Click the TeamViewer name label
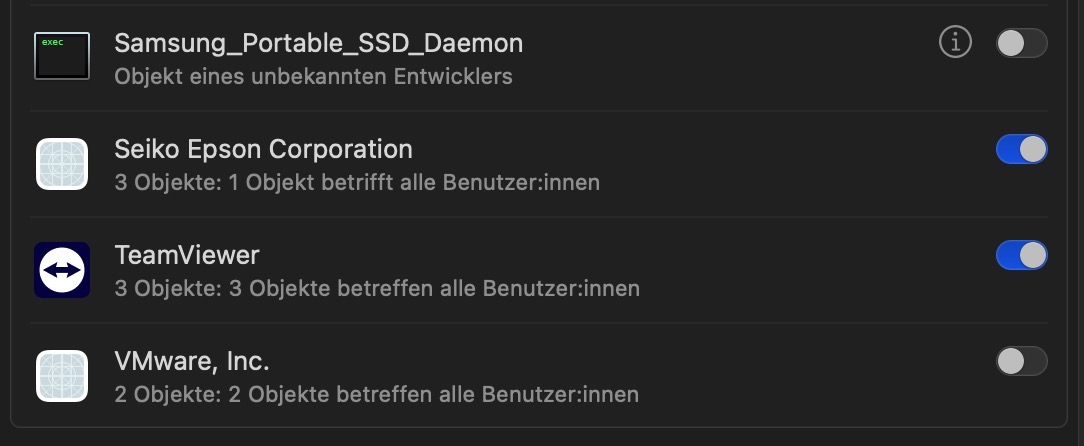The image size is (1084, 446). click(187, 255)
